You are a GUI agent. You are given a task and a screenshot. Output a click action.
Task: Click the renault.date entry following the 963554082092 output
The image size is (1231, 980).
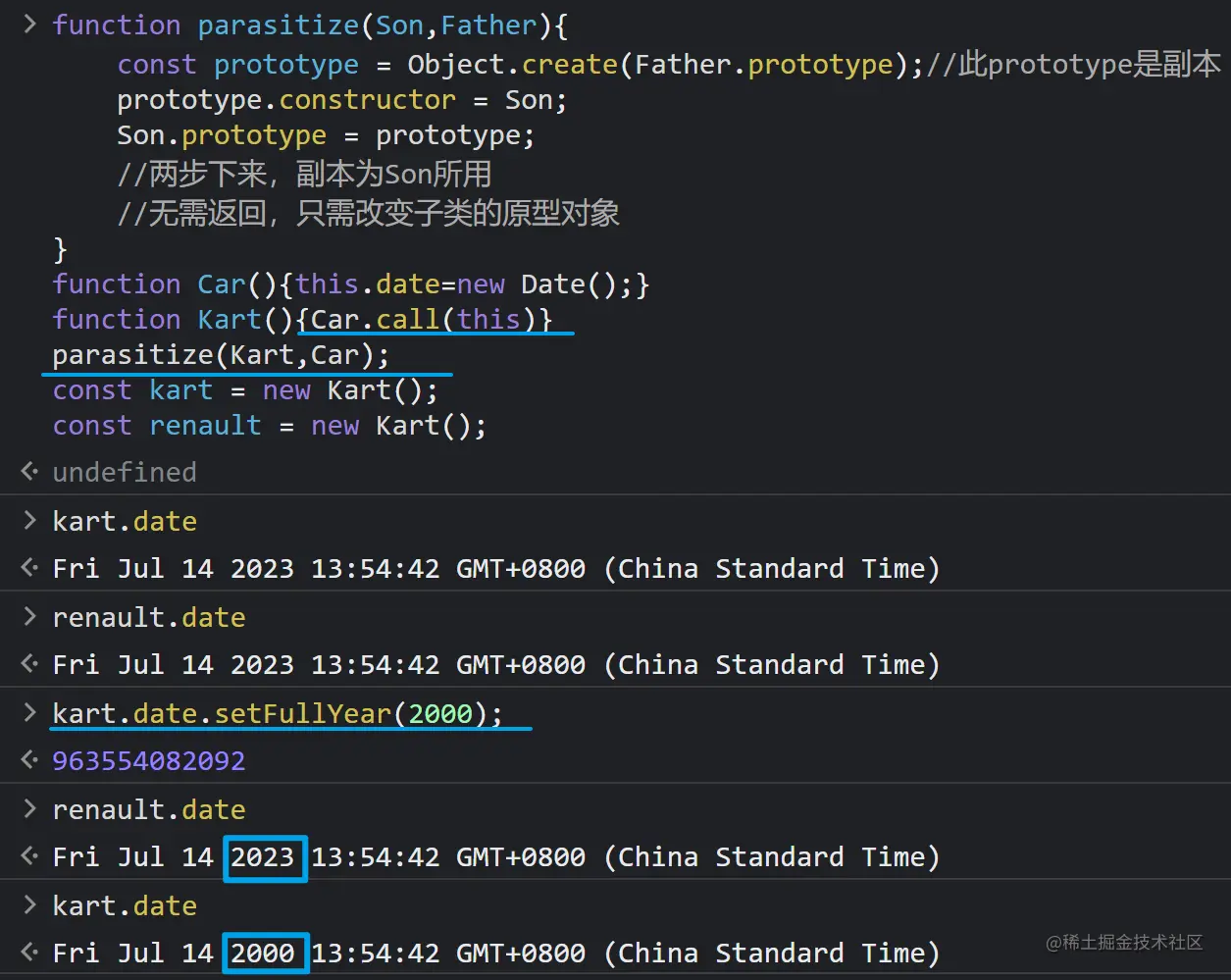(x=149, y=809)
